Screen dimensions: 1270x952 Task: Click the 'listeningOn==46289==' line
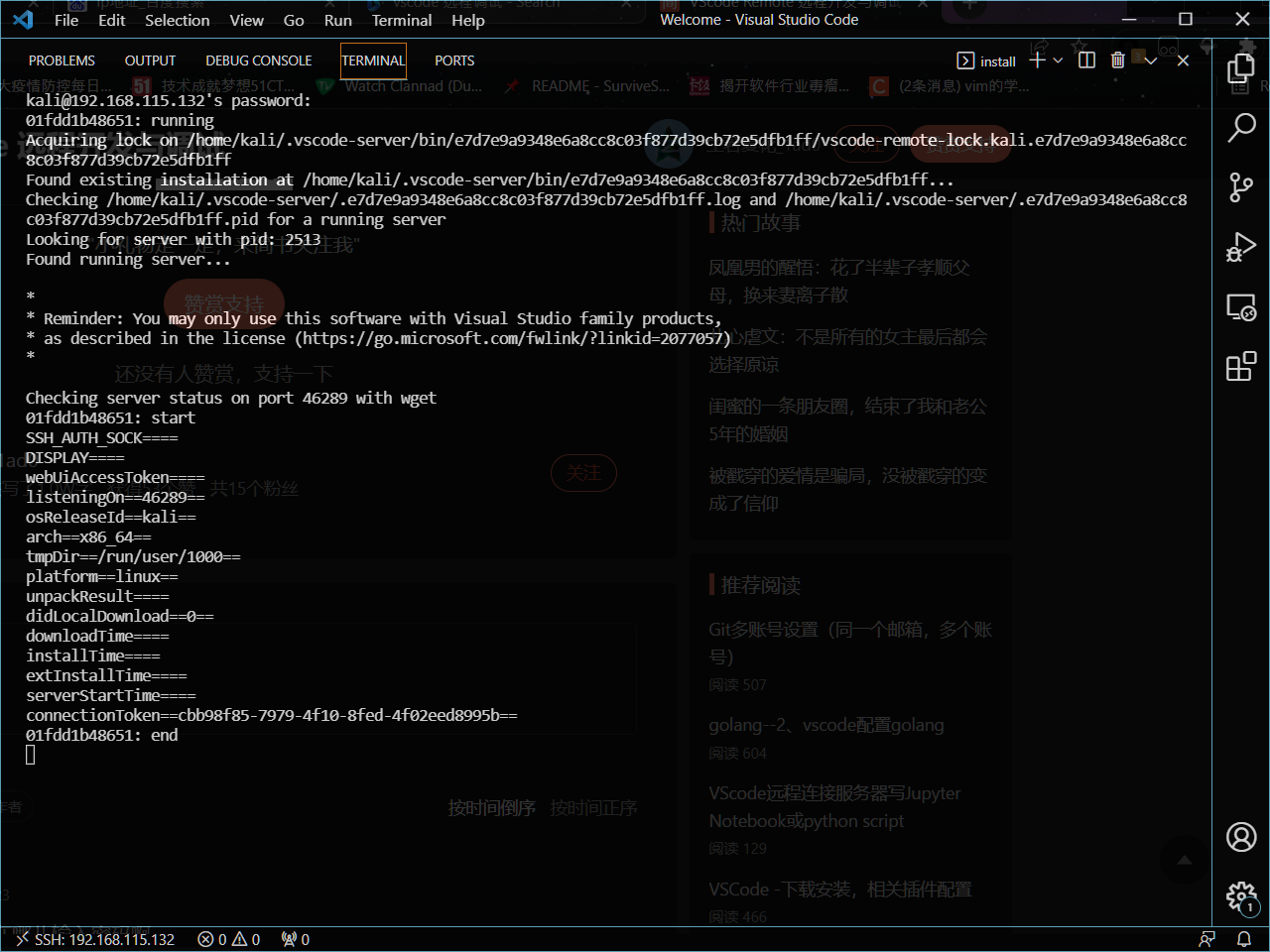click(x=115, y=497)
